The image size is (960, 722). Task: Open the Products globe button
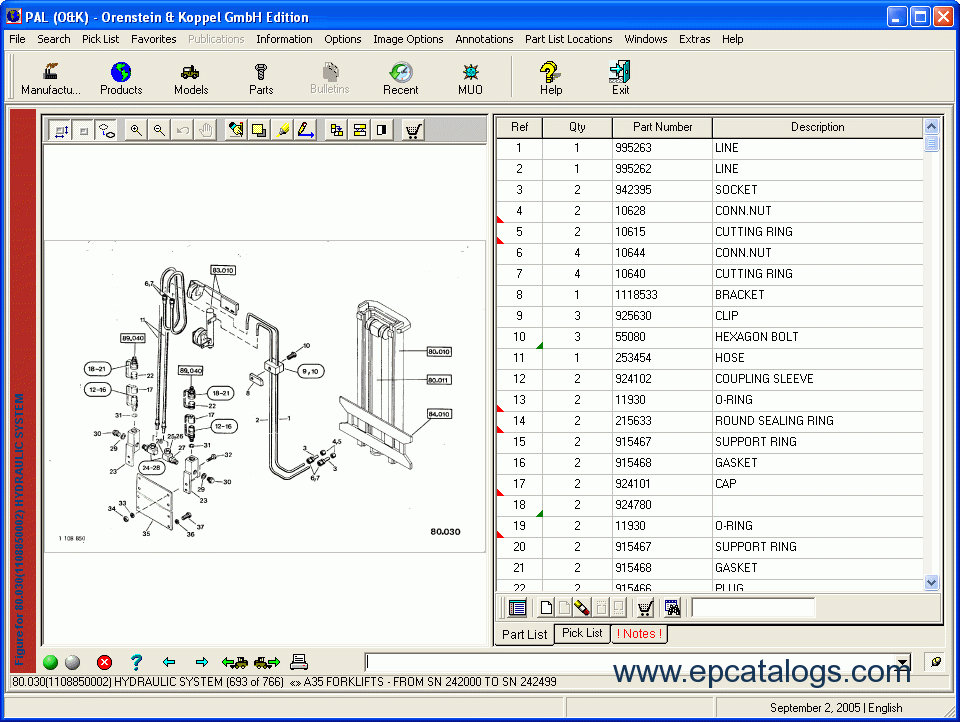pos(121,78)
